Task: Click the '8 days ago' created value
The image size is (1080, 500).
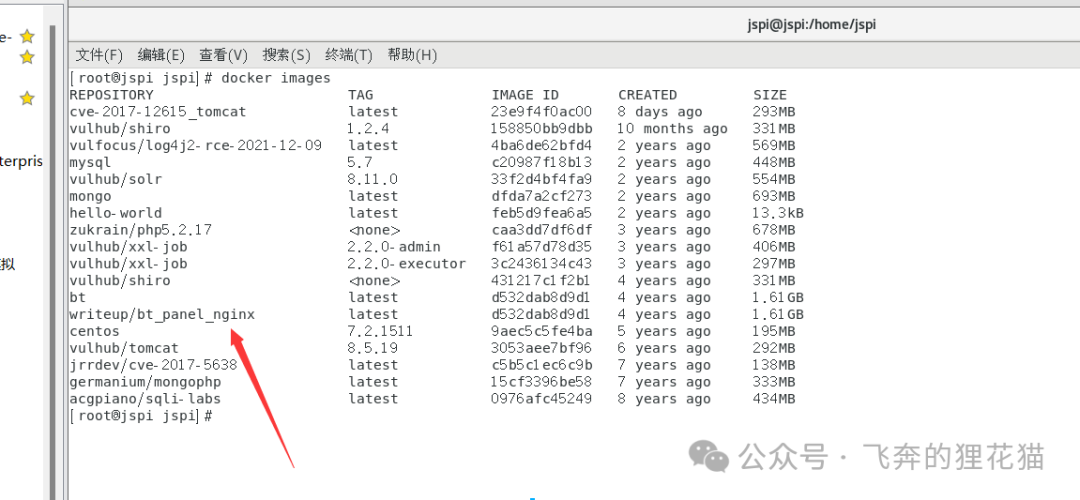Action: 660,112
